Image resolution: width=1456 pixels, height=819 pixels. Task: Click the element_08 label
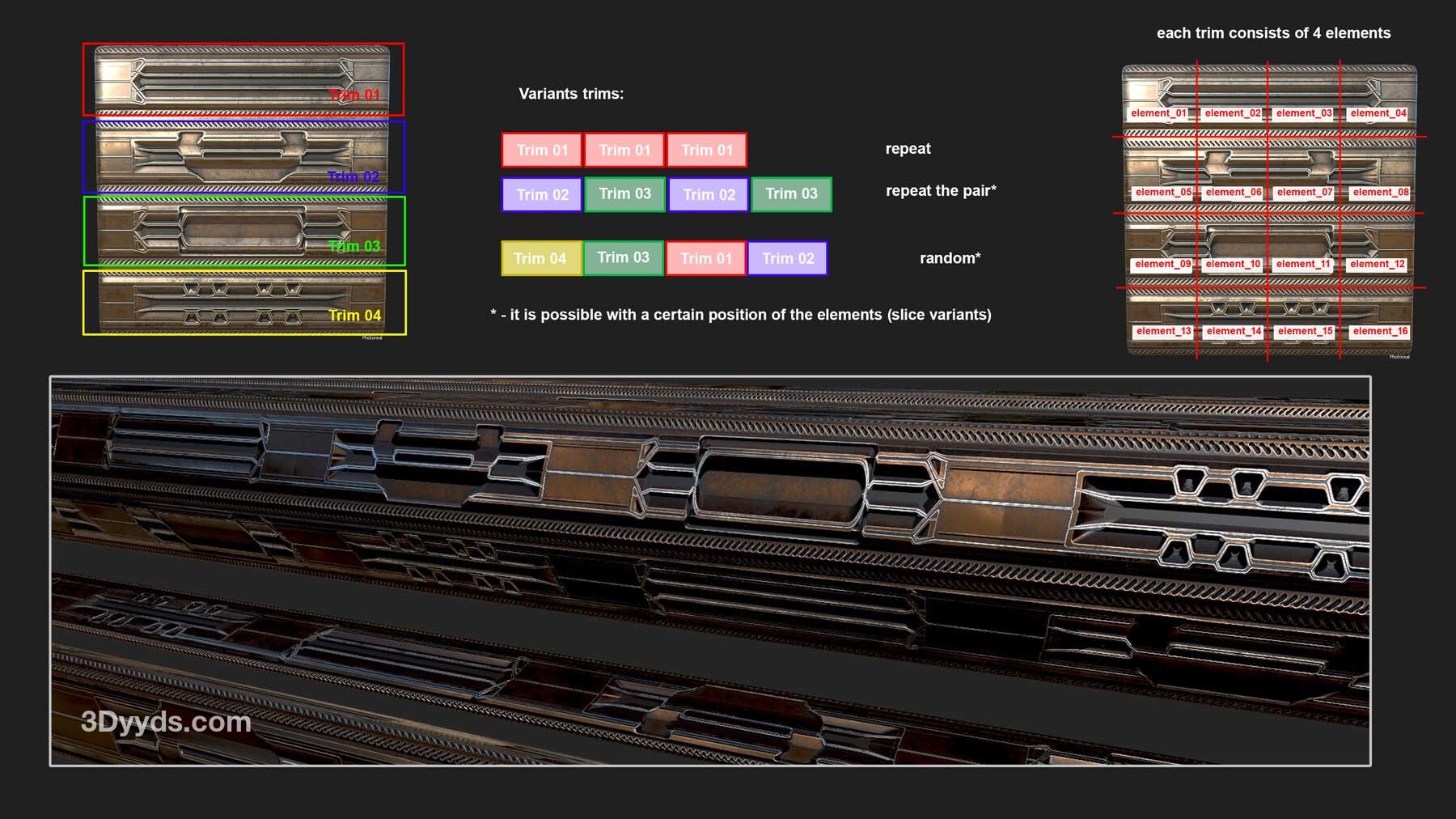(1380, 193)
